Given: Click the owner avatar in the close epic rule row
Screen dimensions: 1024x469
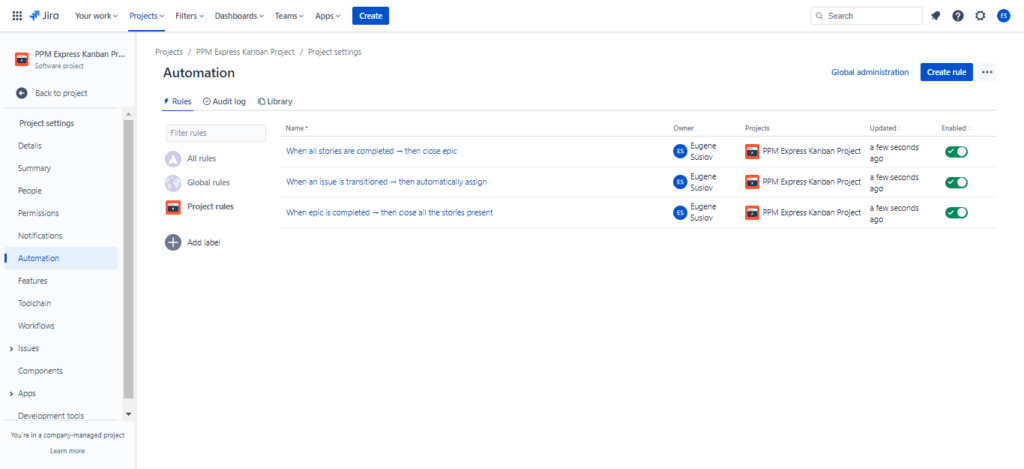Looking at the screenshot, I should [x=680, y=151].
